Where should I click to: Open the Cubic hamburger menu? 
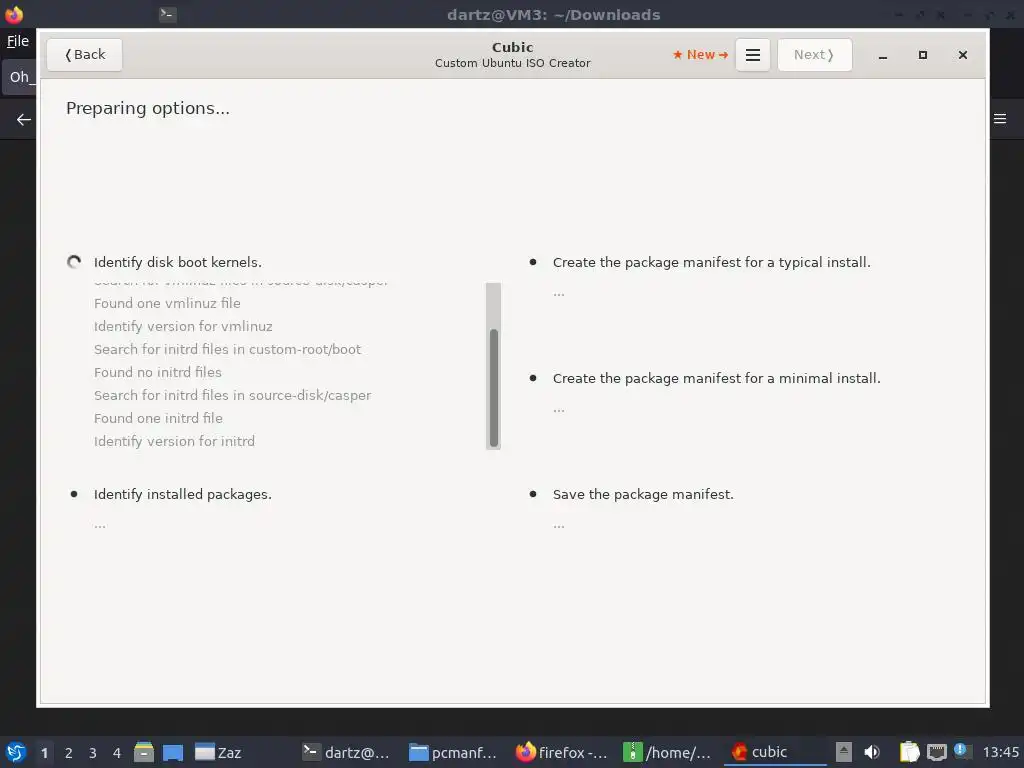click(x=752, y=55)
